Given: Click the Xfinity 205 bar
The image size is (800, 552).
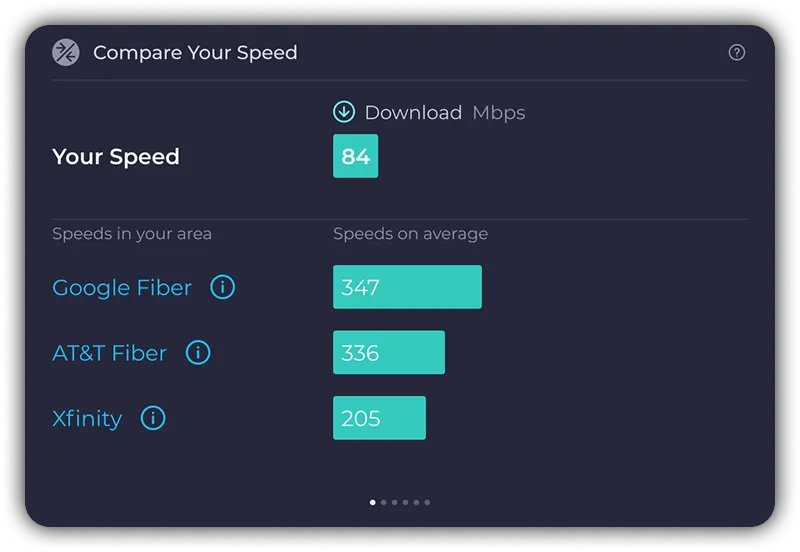Looking at the screenshot, I should [x=379, y=418].
